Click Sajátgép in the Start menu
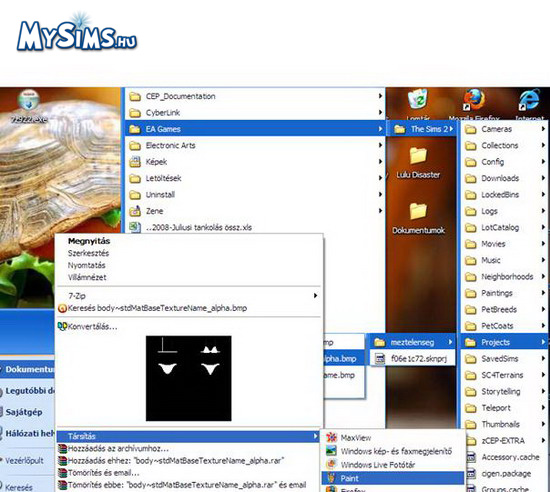 pos(24,412)
